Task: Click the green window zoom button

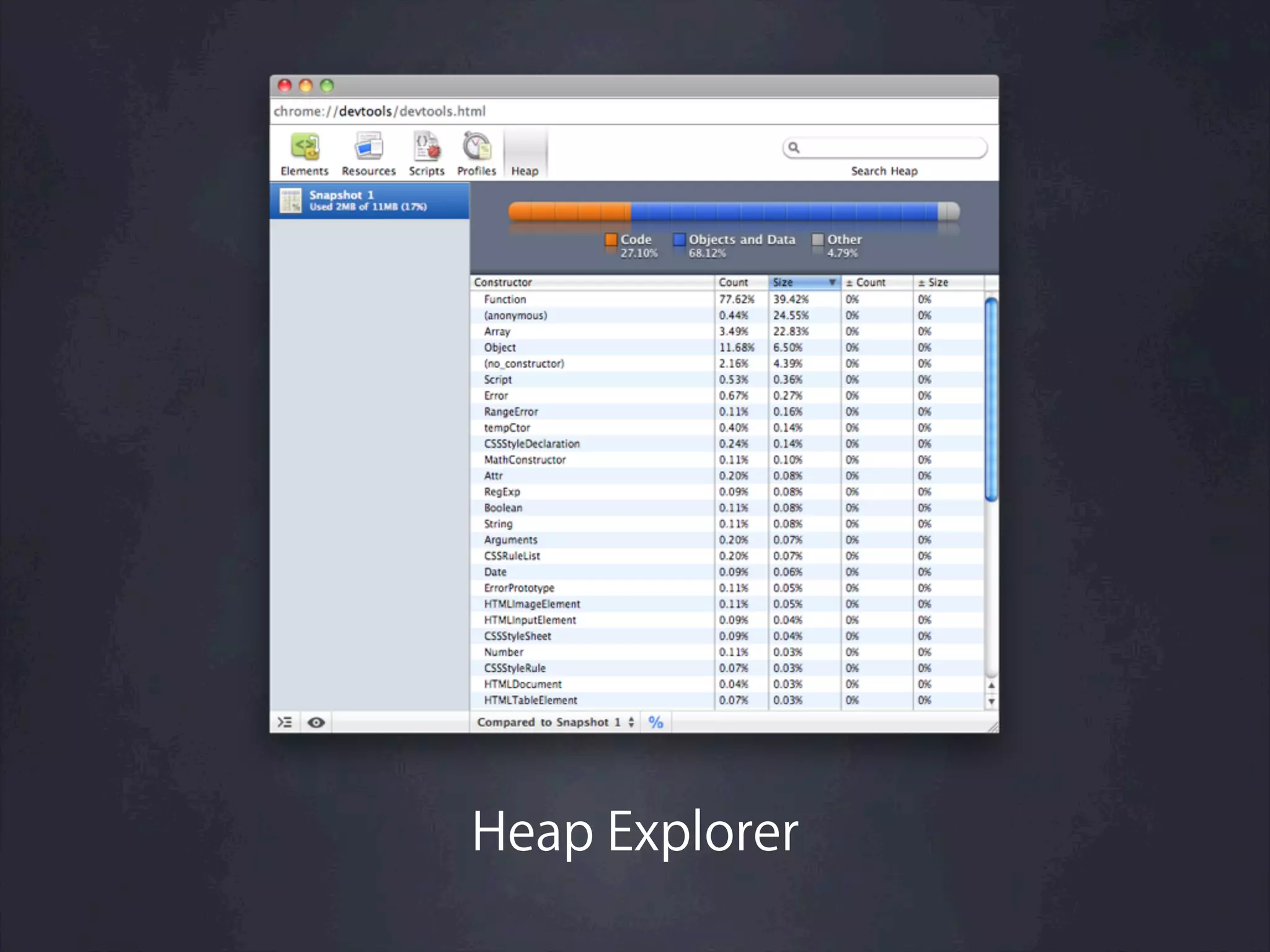Action: (x=327, y=86)
